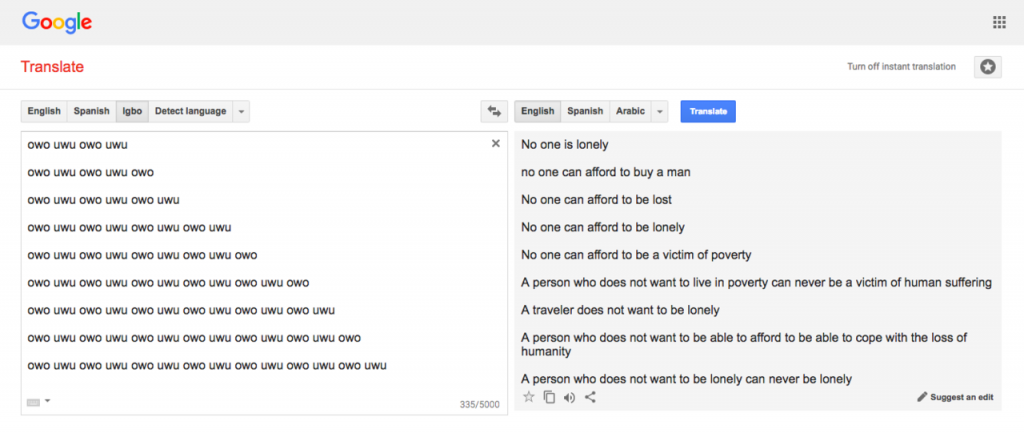Select Spanish as source language

coord(91,111)
